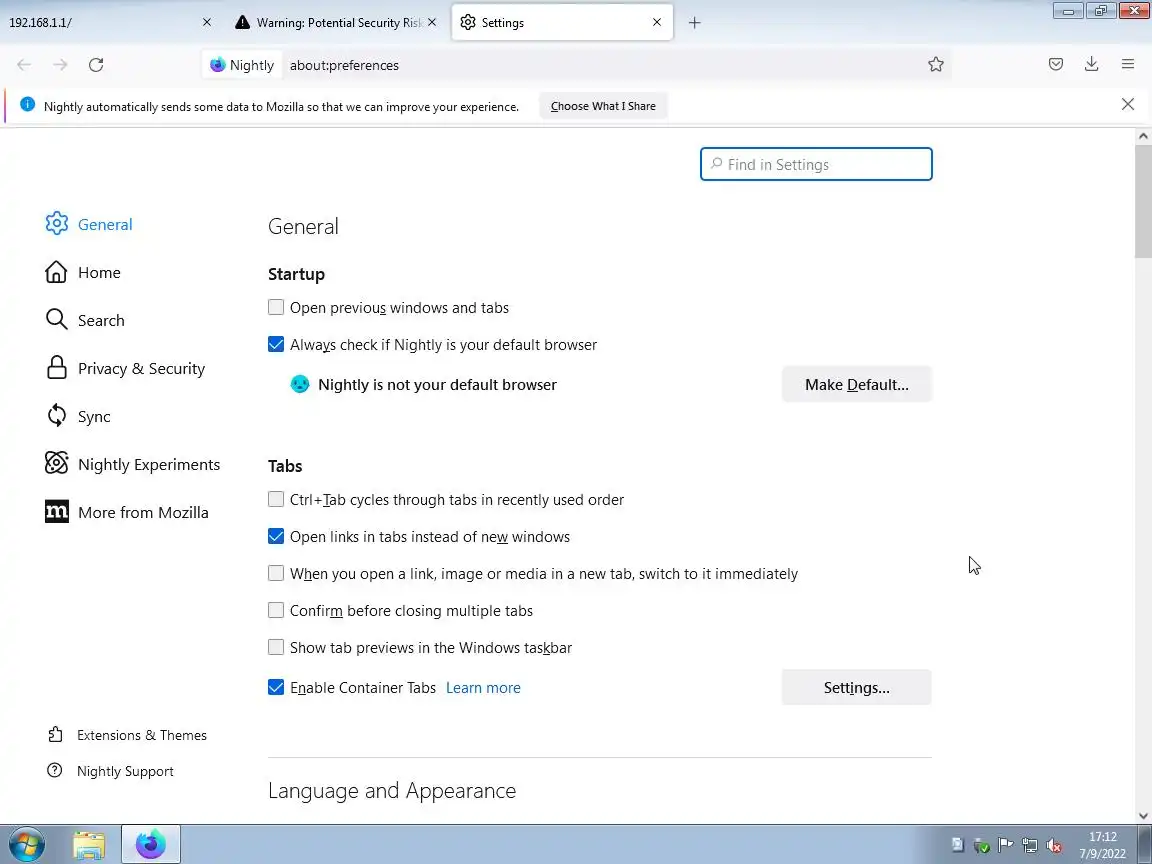Uncheck Enable Container Tabs
The image size is (1152, 864).
click(x=276, y=687)
